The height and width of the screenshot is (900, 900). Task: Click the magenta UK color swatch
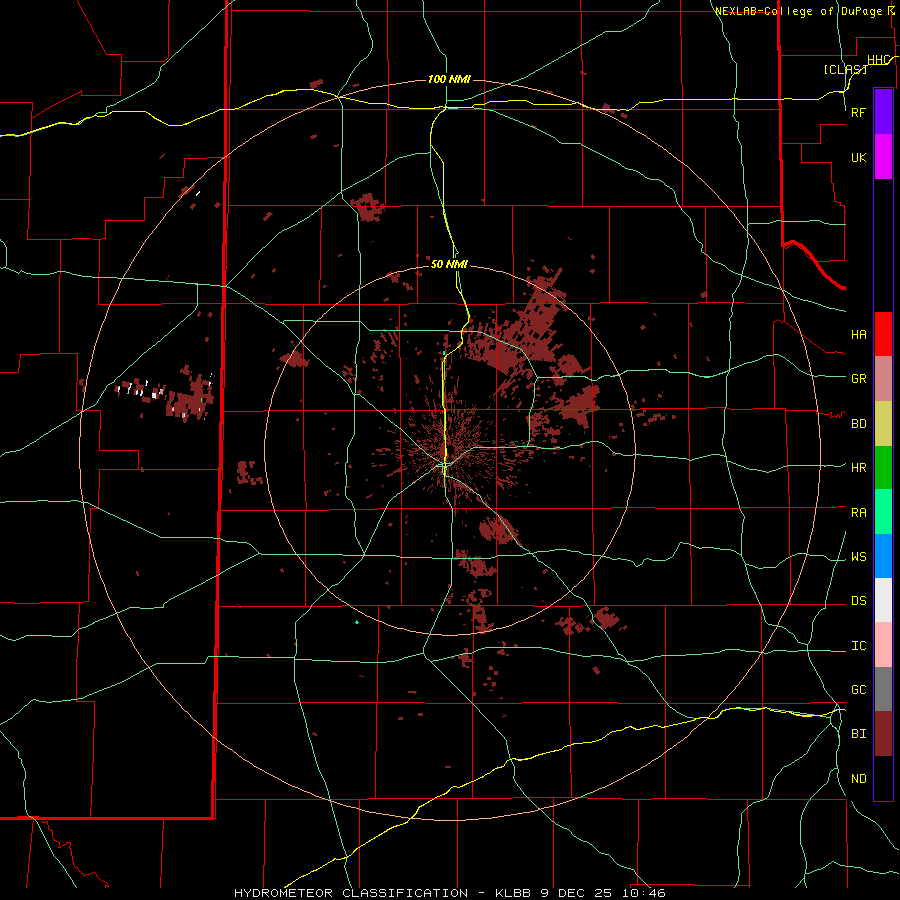[x=883, y=157]
